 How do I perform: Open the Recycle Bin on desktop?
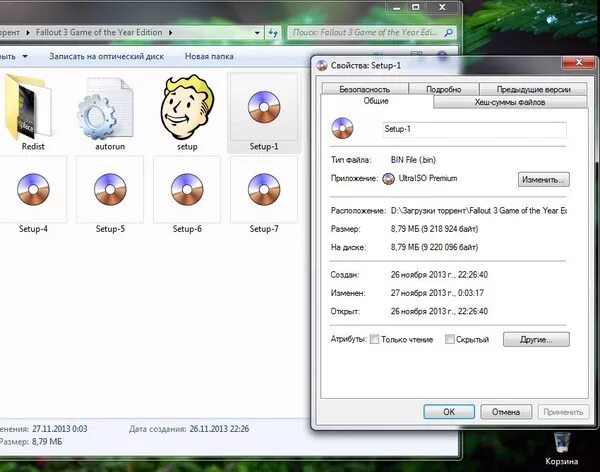click(x=561, y=448)
